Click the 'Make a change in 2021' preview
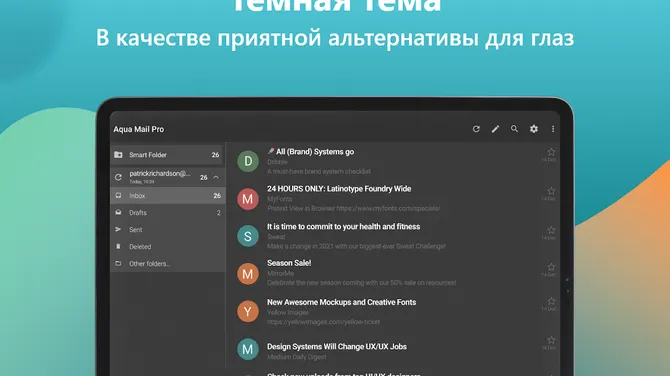 pos(356,246)
